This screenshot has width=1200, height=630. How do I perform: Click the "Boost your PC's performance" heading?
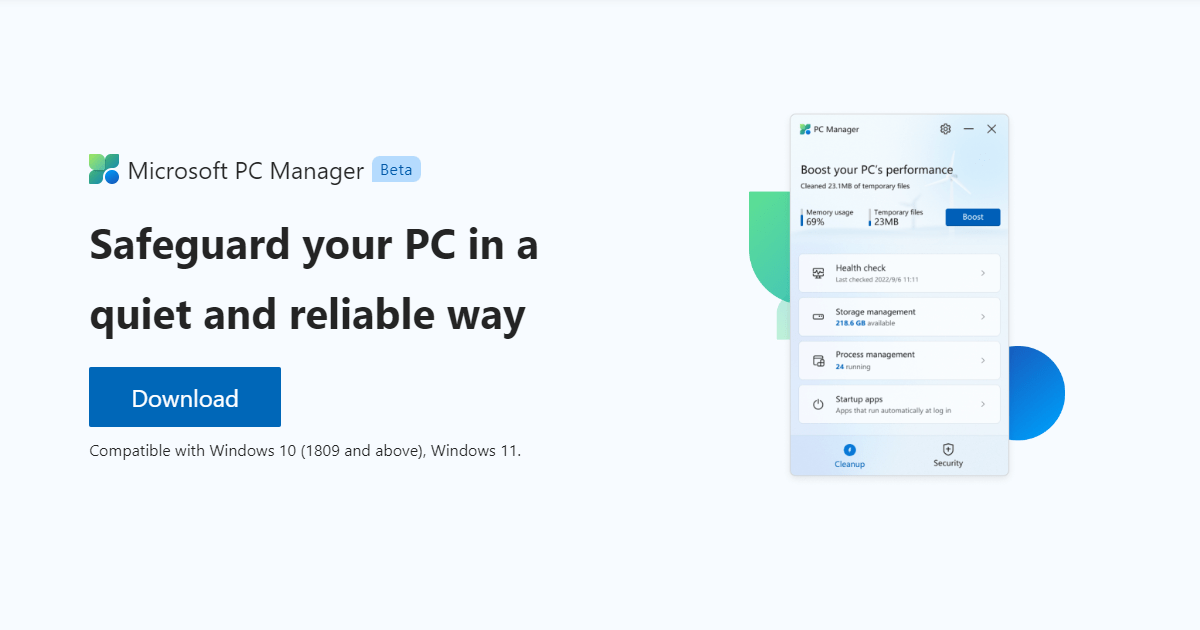(877, 170)
